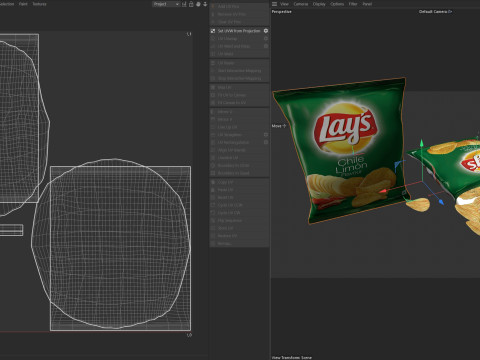Click the Default Camera label
This screenshot has width=480, height=360.
tap(435, 12)
